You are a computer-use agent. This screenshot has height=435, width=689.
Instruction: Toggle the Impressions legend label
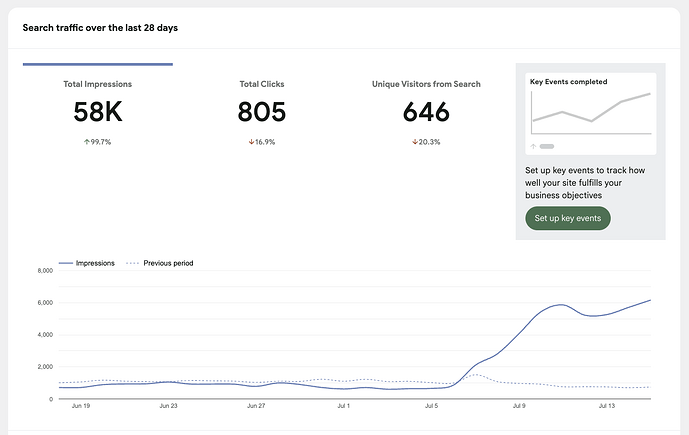(95, 263)
